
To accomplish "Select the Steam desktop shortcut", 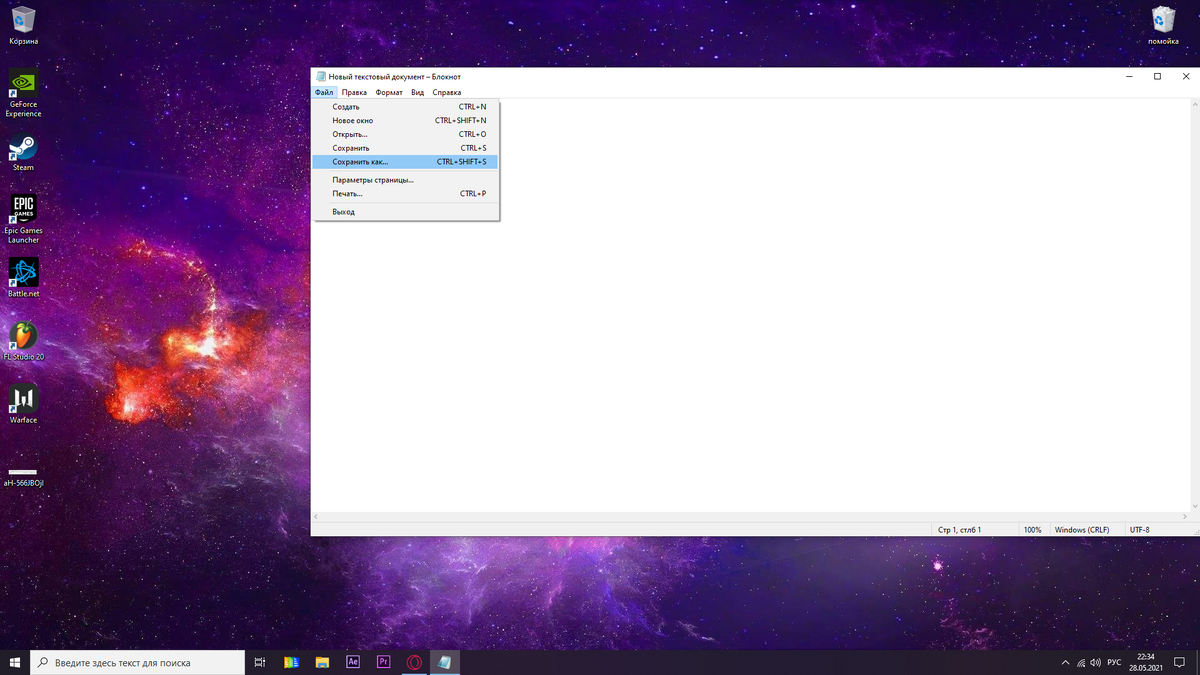I will (x=23, y=153).
